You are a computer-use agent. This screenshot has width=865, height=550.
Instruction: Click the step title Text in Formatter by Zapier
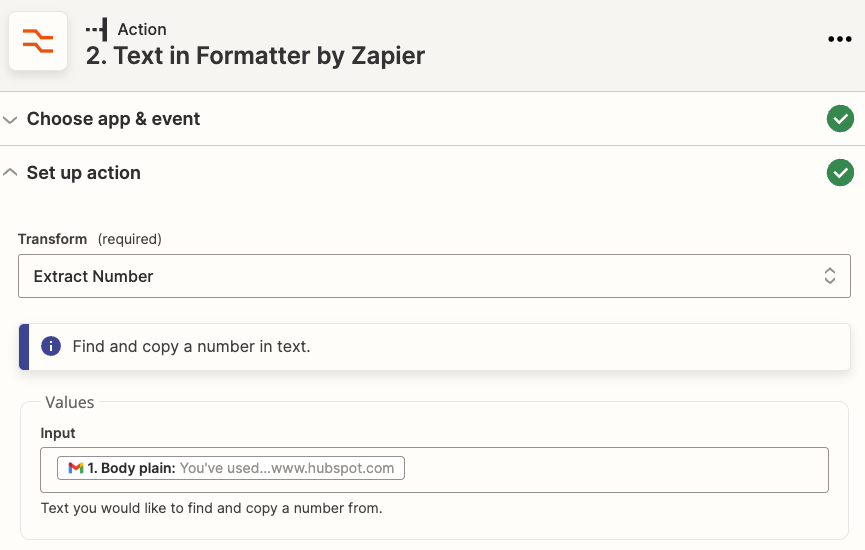(x=255, y=56)
